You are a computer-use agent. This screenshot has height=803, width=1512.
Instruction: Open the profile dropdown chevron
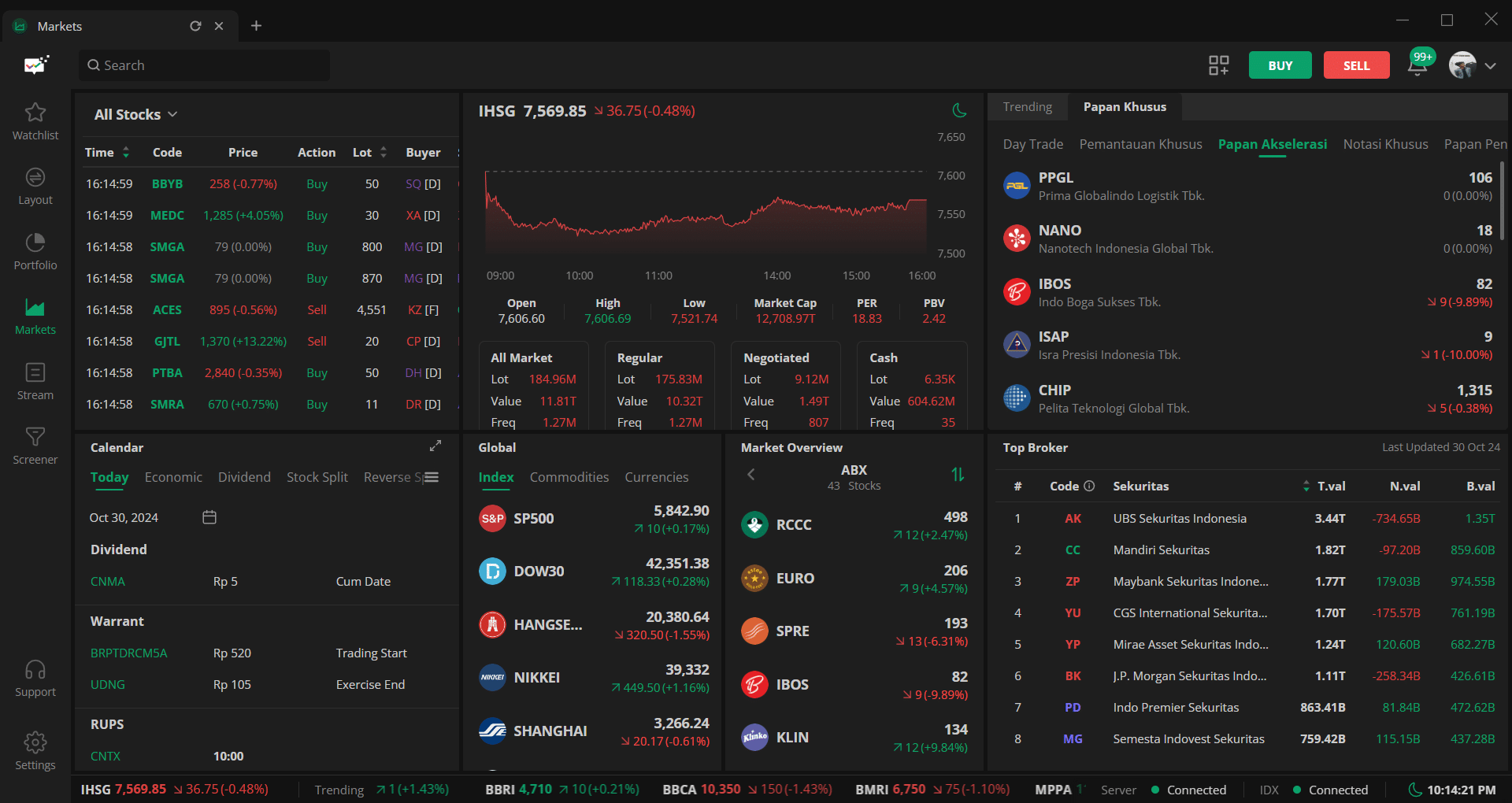[x=1490, y=65]
